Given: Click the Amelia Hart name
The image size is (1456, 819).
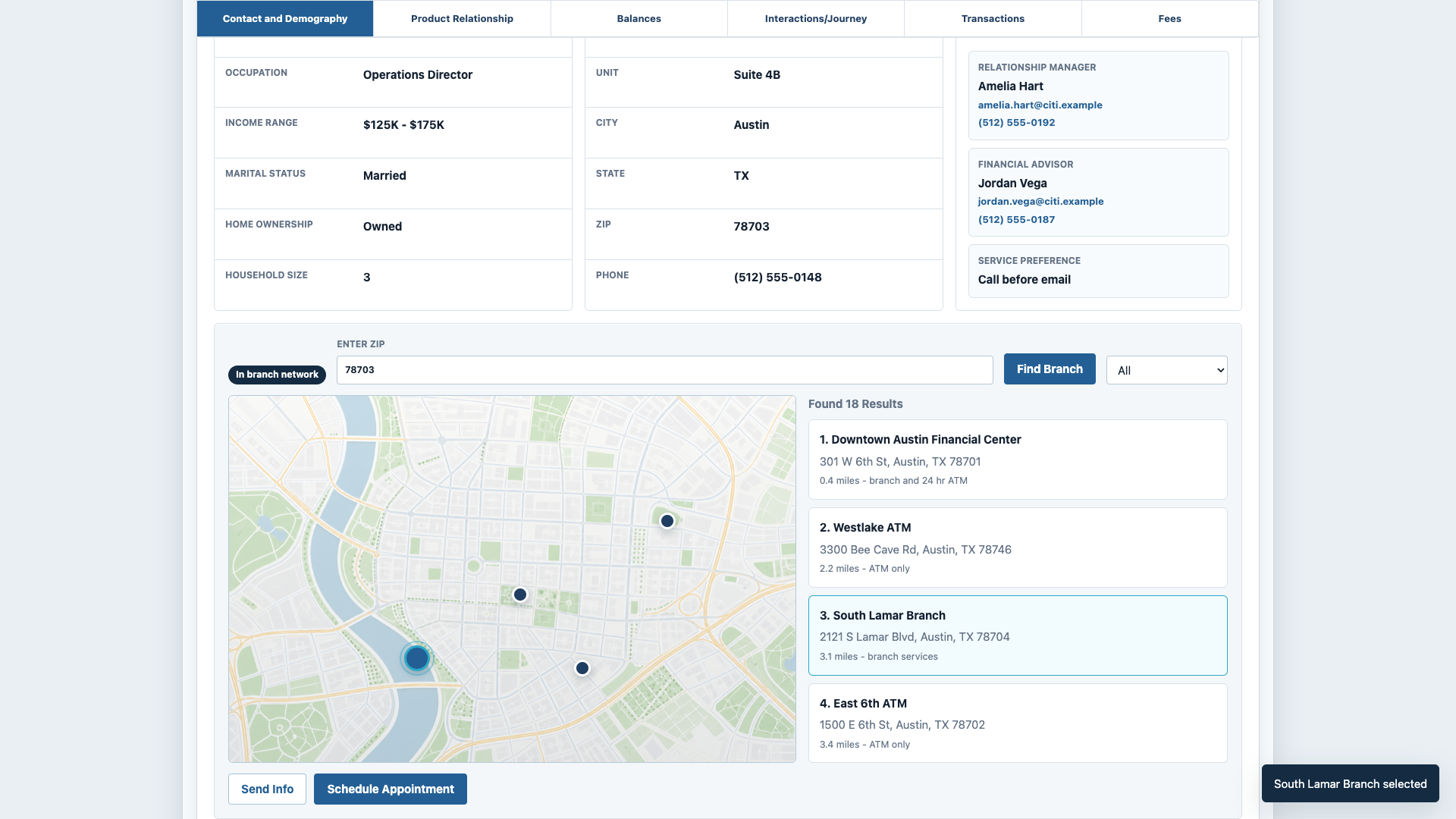Looking at the screenshot, I should (1010, 86).
